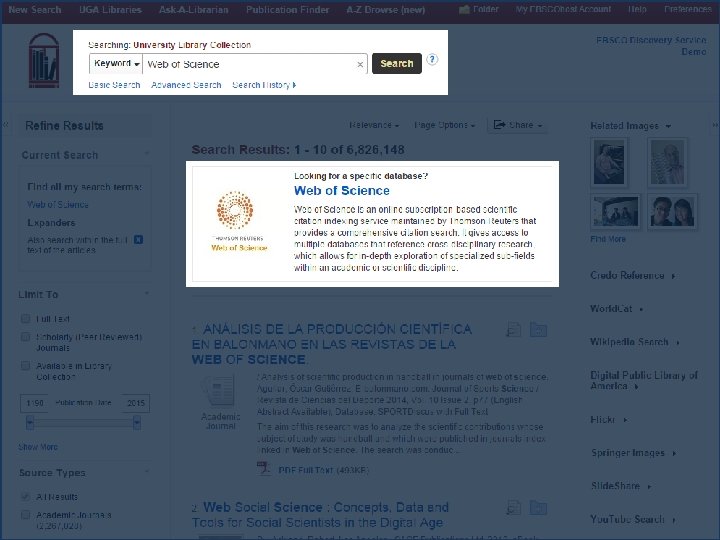Click the PDF Full Text icon
Viewport: 720px width, 540px height.
pyautogui.click(x=263, y=469)
